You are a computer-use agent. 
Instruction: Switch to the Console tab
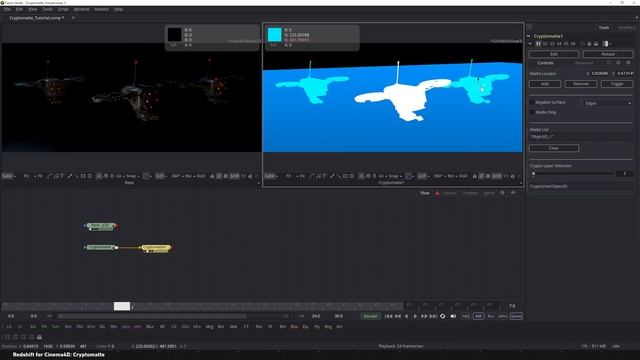point(449,193)
